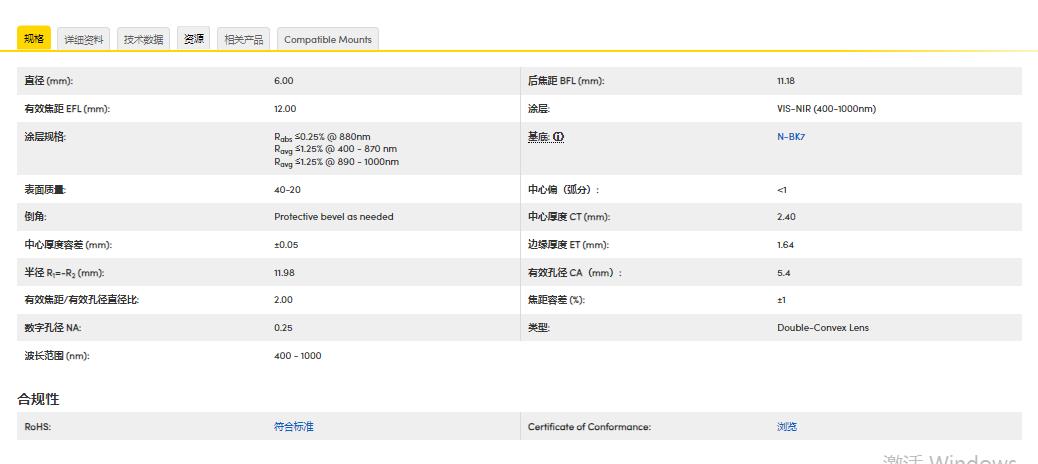Click the VIS-NIR (400-1000nm) coating value
1038x464 pixels.
(825, 109)
